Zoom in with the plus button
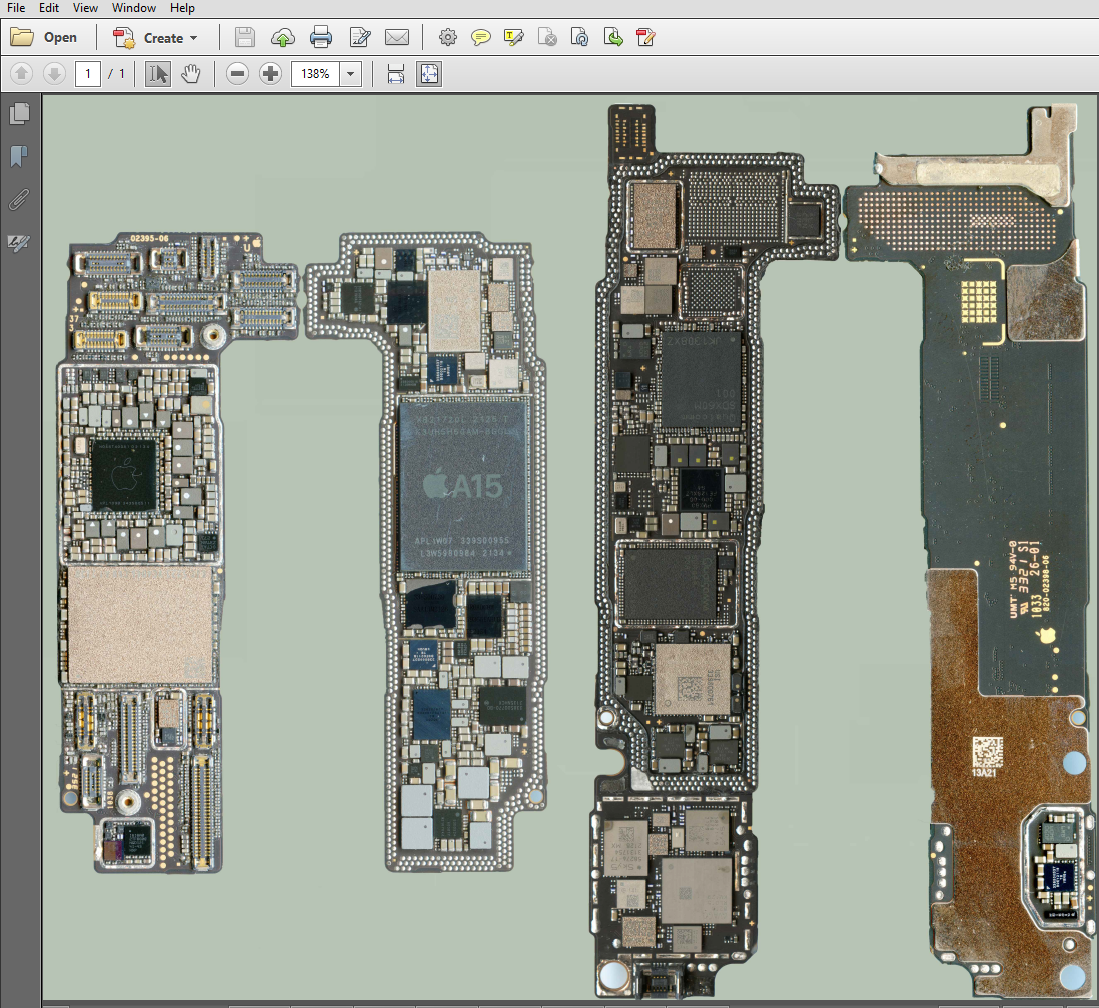Image resolution: width=1099 pixels, height=1008 pixels. [270, 73]
